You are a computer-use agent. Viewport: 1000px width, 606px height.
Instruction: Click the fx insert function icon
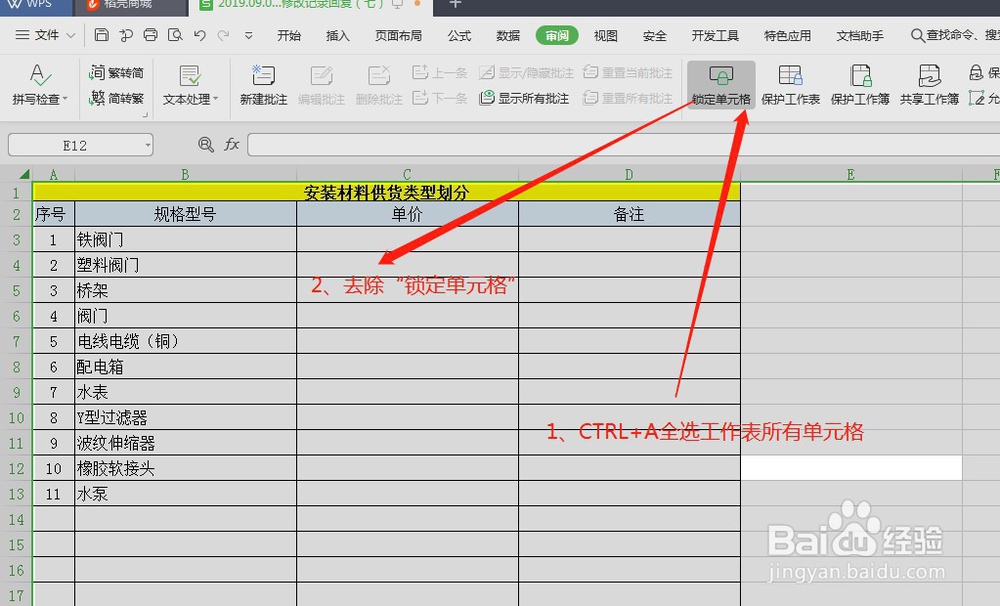tap(232, 145)
